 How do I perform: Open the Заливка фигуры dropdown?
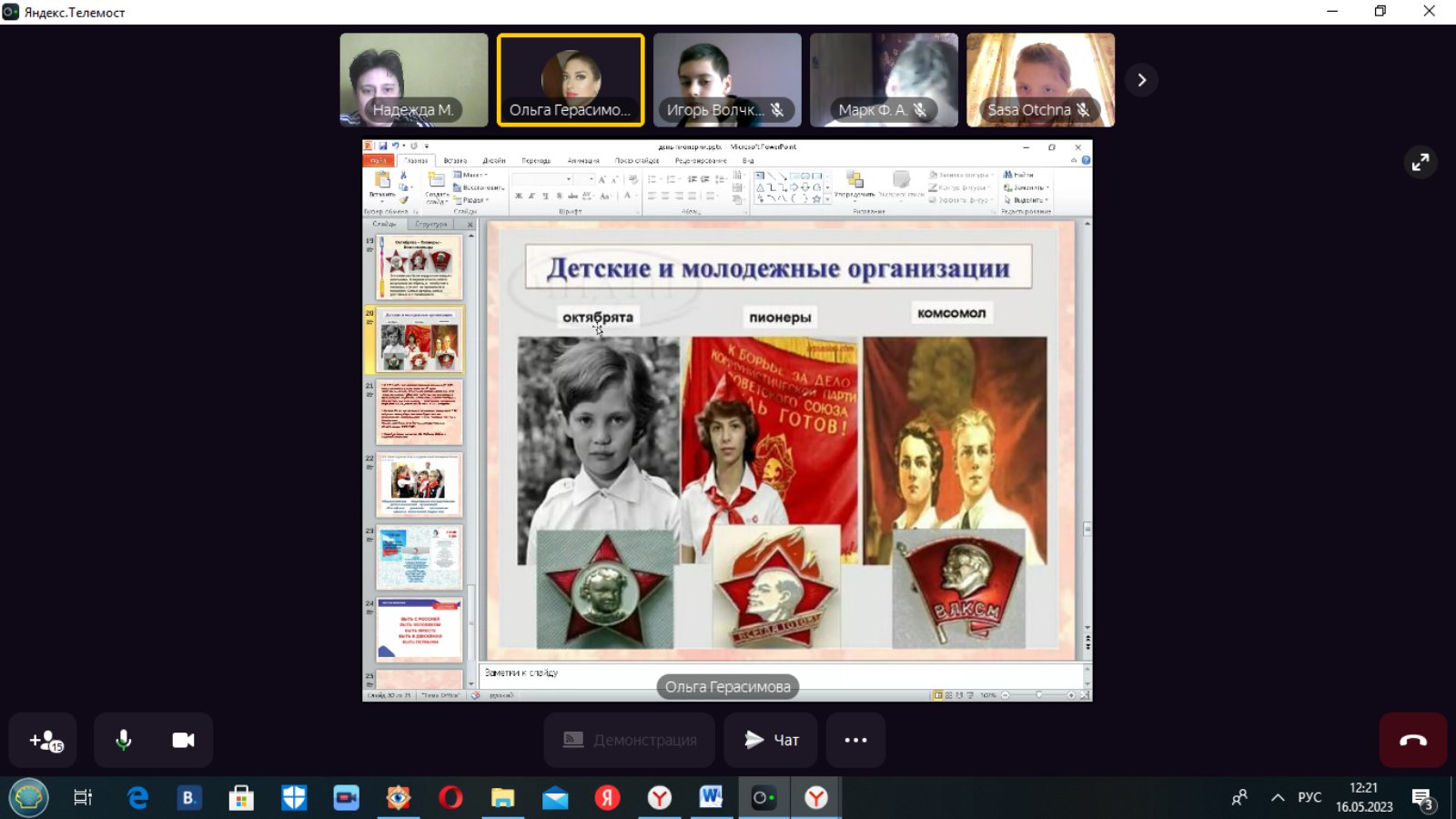961,175
